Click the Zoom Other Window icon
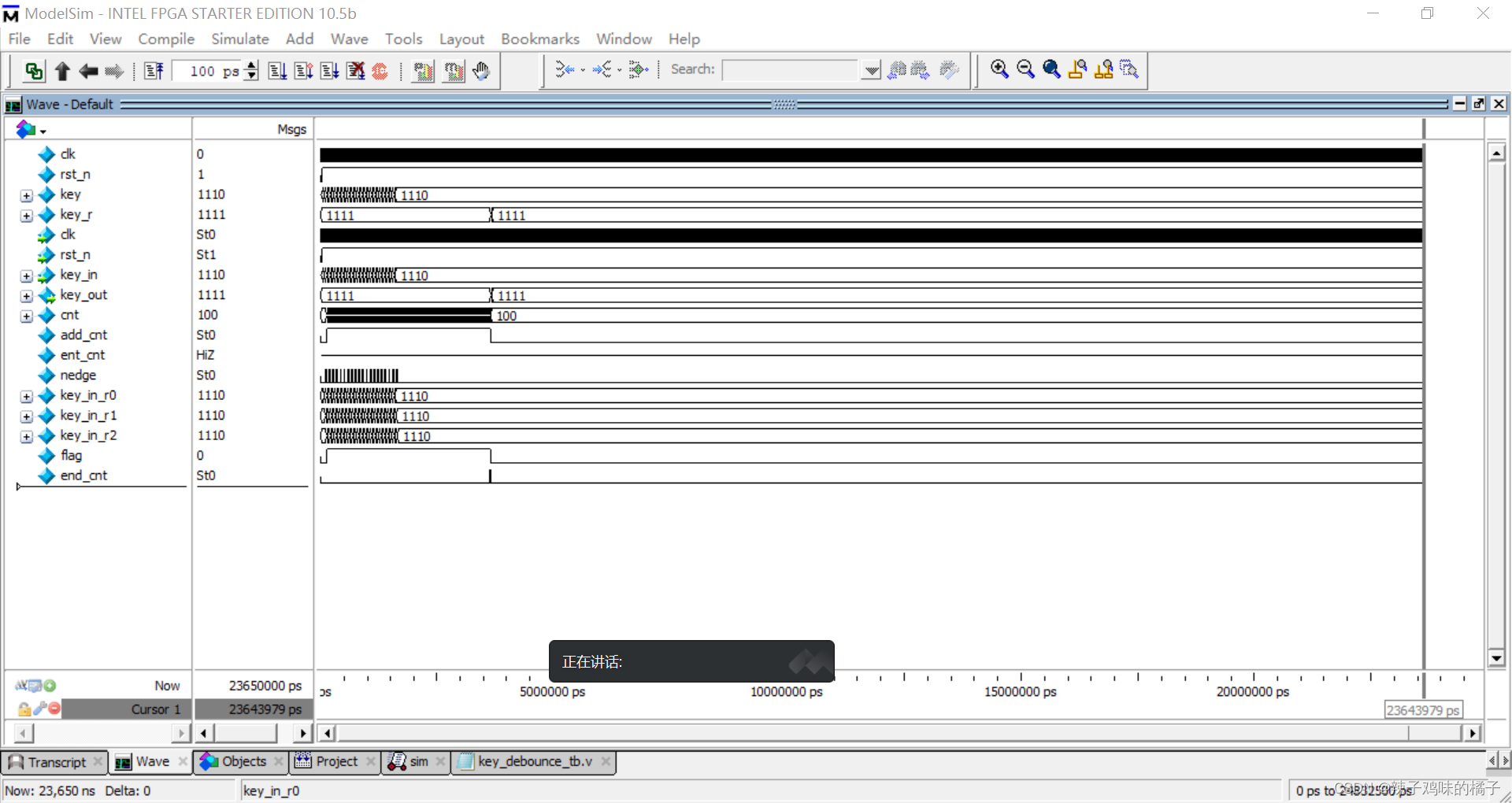This screenshot has height=803, width=1512. (1129, 69)
